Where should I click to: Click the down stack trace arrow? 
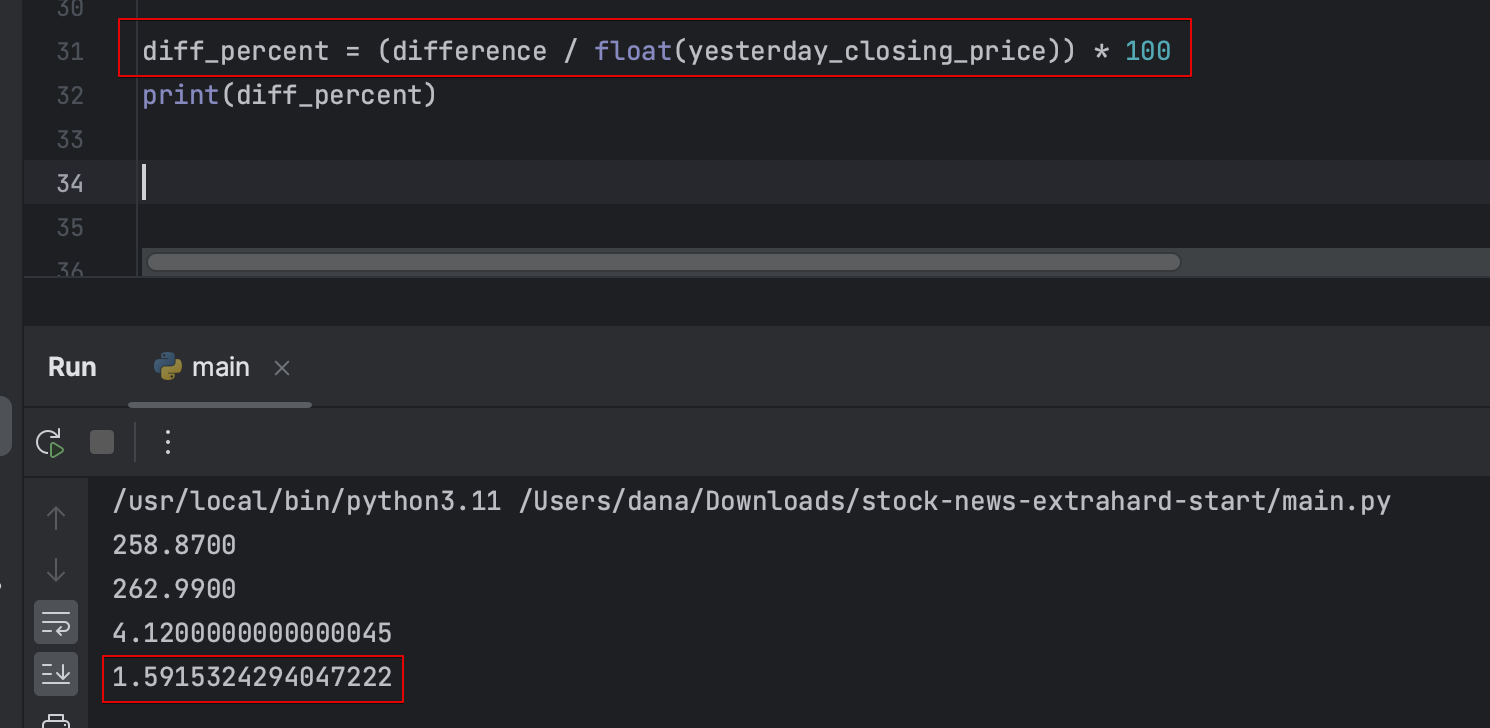point(56,570)
